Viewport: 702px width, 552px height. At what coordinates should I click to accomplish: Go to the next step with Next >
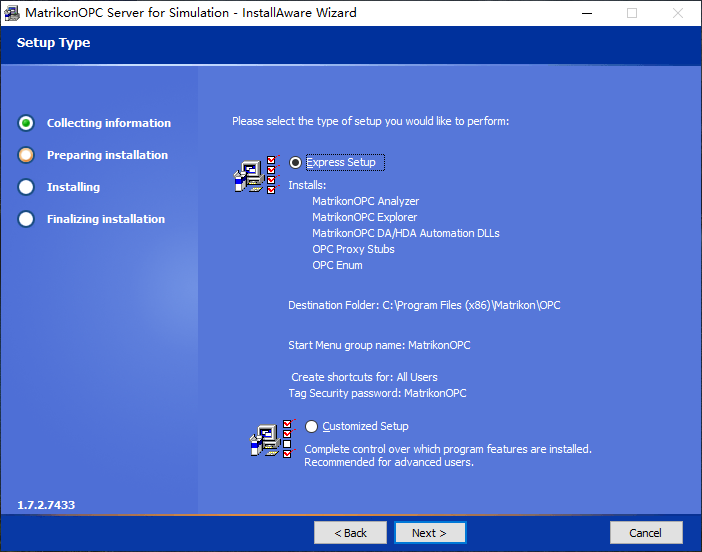(430, 533)
